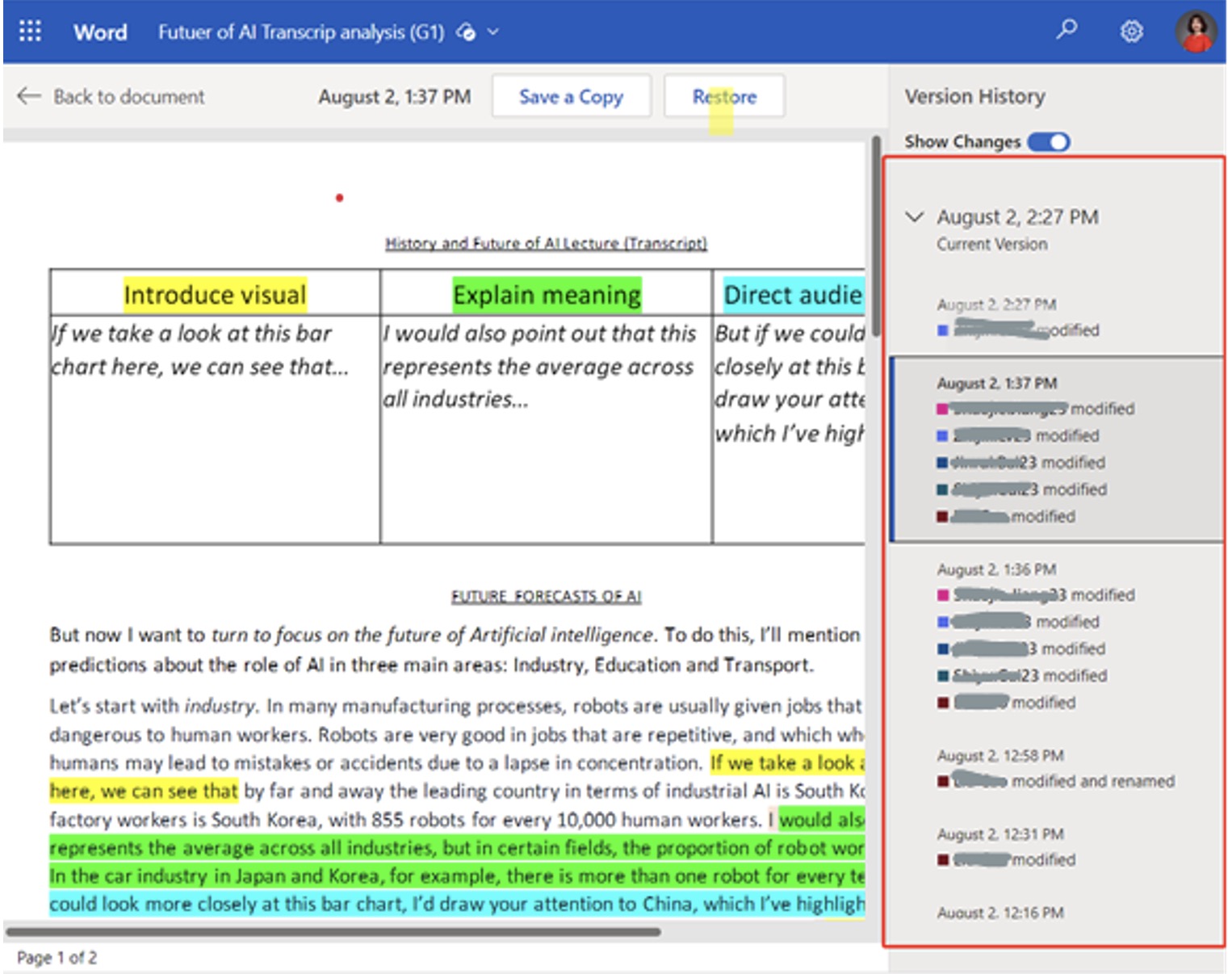
Task: Collapse the August 2, 2:27 PM group chevron
Action: coord(914,216)
